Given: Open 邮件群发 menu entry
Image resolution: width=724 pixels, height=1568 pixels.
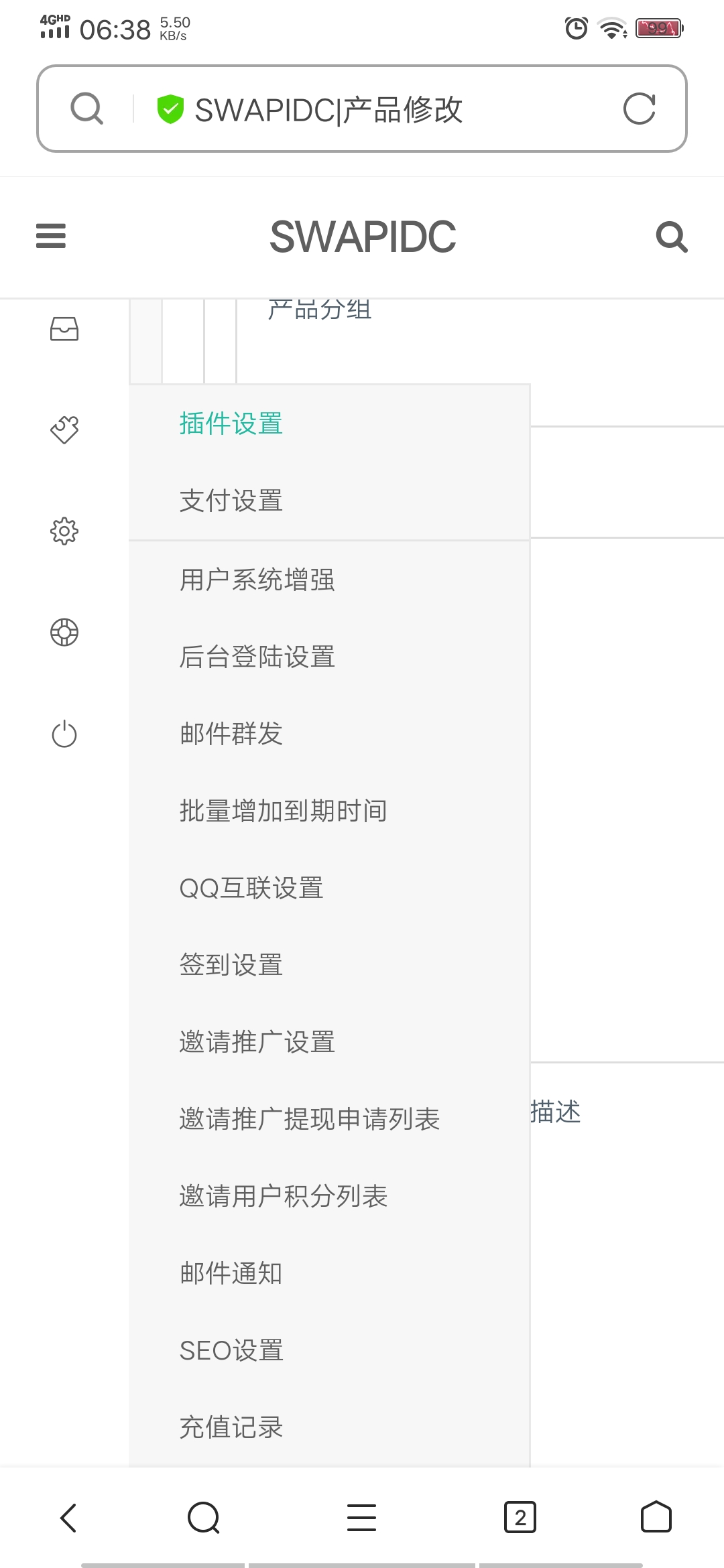Looking at the screenshot, I should pyautogui.click(x=231, y=734).
